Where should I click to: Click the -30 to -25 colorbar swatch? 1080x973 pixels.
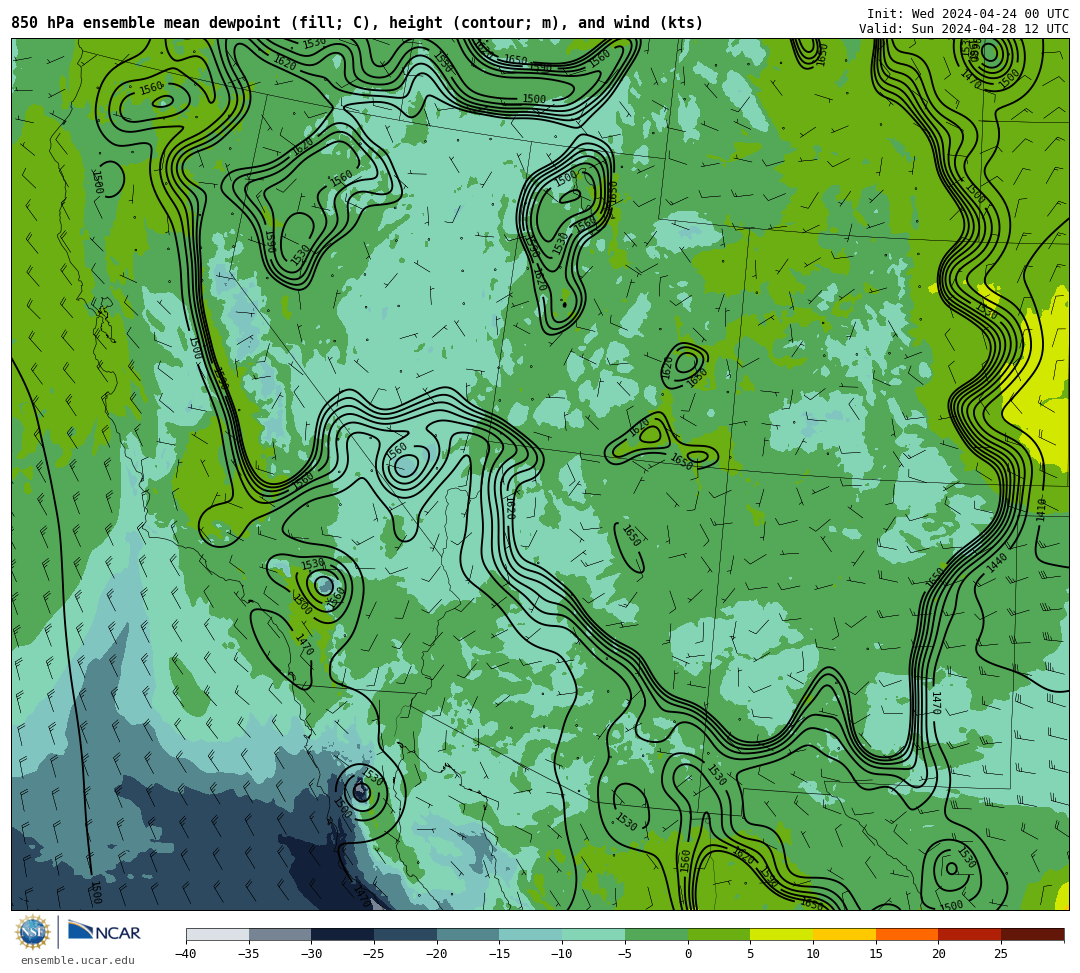coord(343,934)
